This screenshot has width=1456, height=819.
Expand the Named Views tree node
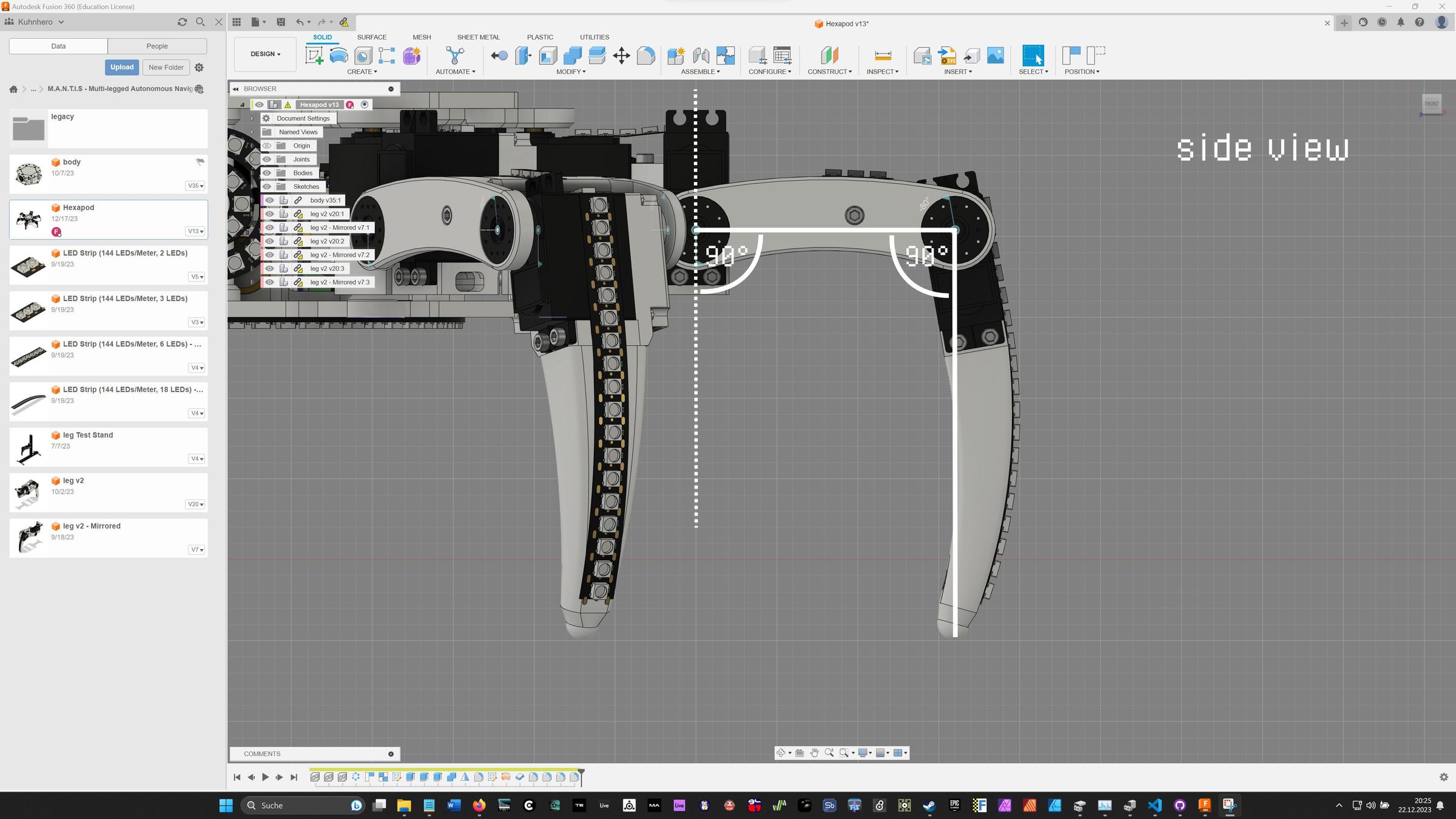(252, 132)
